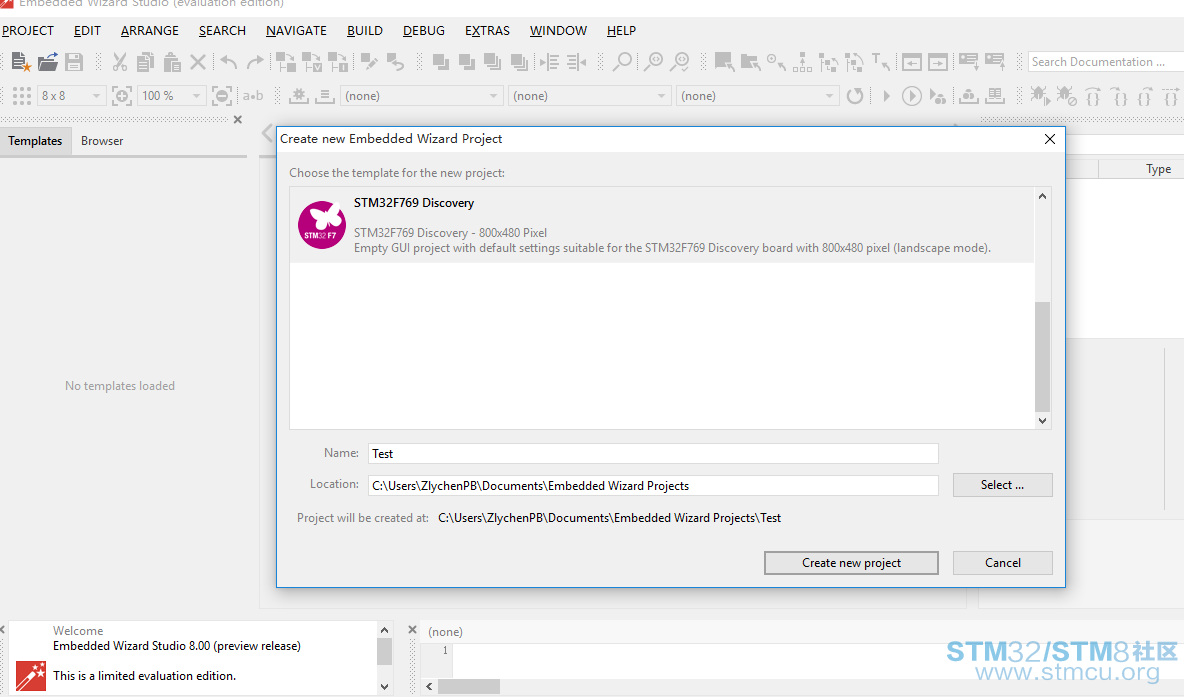Click the Paste clipboard icon
Image resolution: width=1184 pixels, height=697 pixels.
(172, 62)
